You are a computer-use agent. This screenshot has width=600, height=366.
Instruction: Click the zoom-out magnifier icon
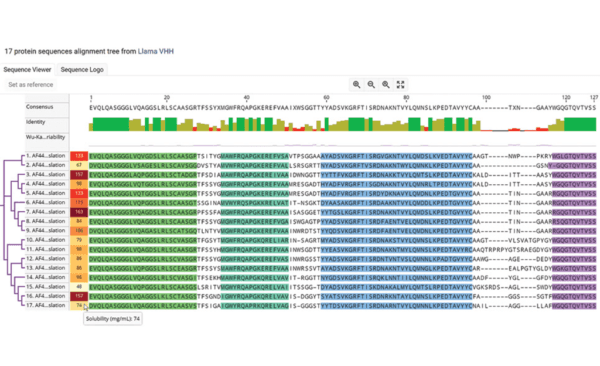(x=371, y=85)
